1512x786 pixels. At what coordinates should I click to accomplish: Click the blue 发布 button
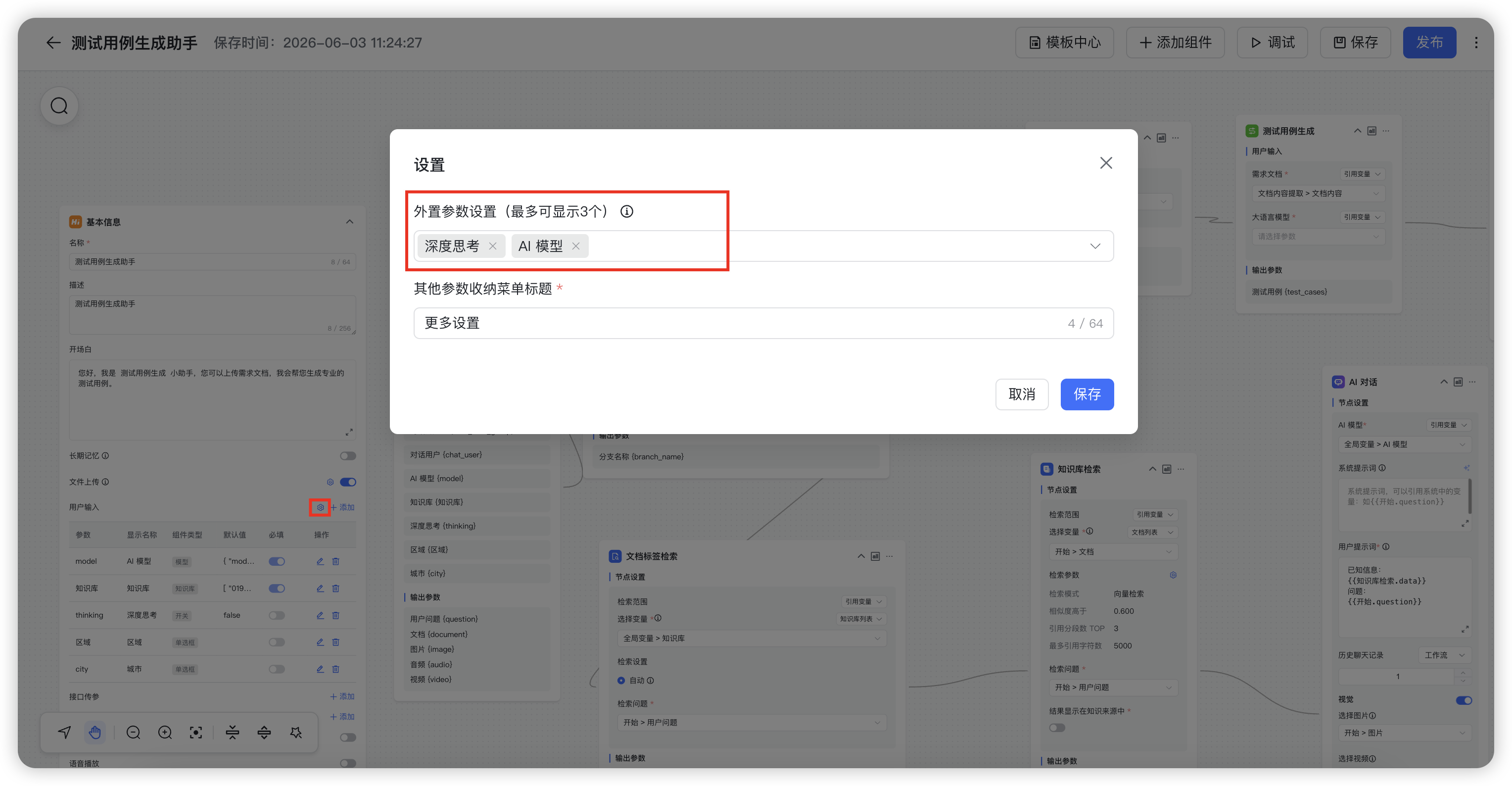pos(1429,42)
